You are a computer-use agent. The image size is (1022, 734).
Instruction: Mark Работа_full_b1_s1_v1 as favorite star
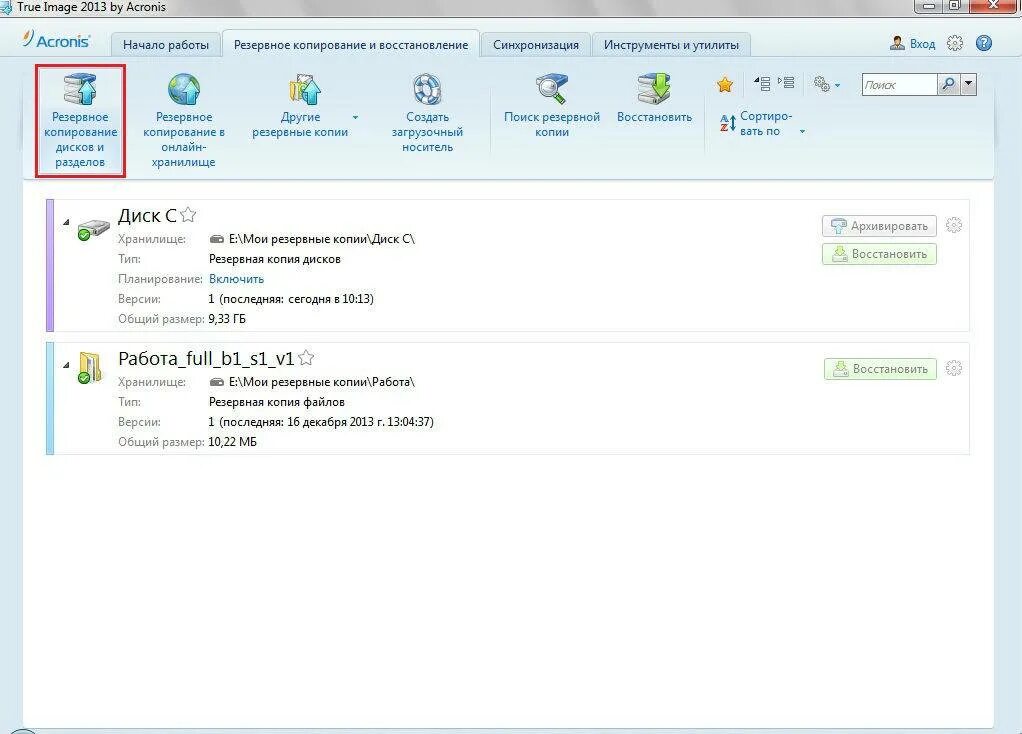click(x=306, y=357)
